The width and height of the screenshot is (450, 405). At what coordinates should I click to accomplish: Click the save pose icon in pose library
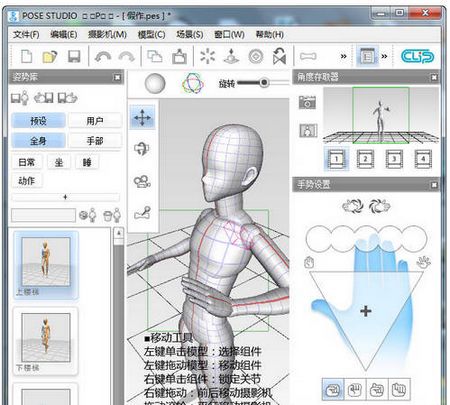click(x=20, y=98)
